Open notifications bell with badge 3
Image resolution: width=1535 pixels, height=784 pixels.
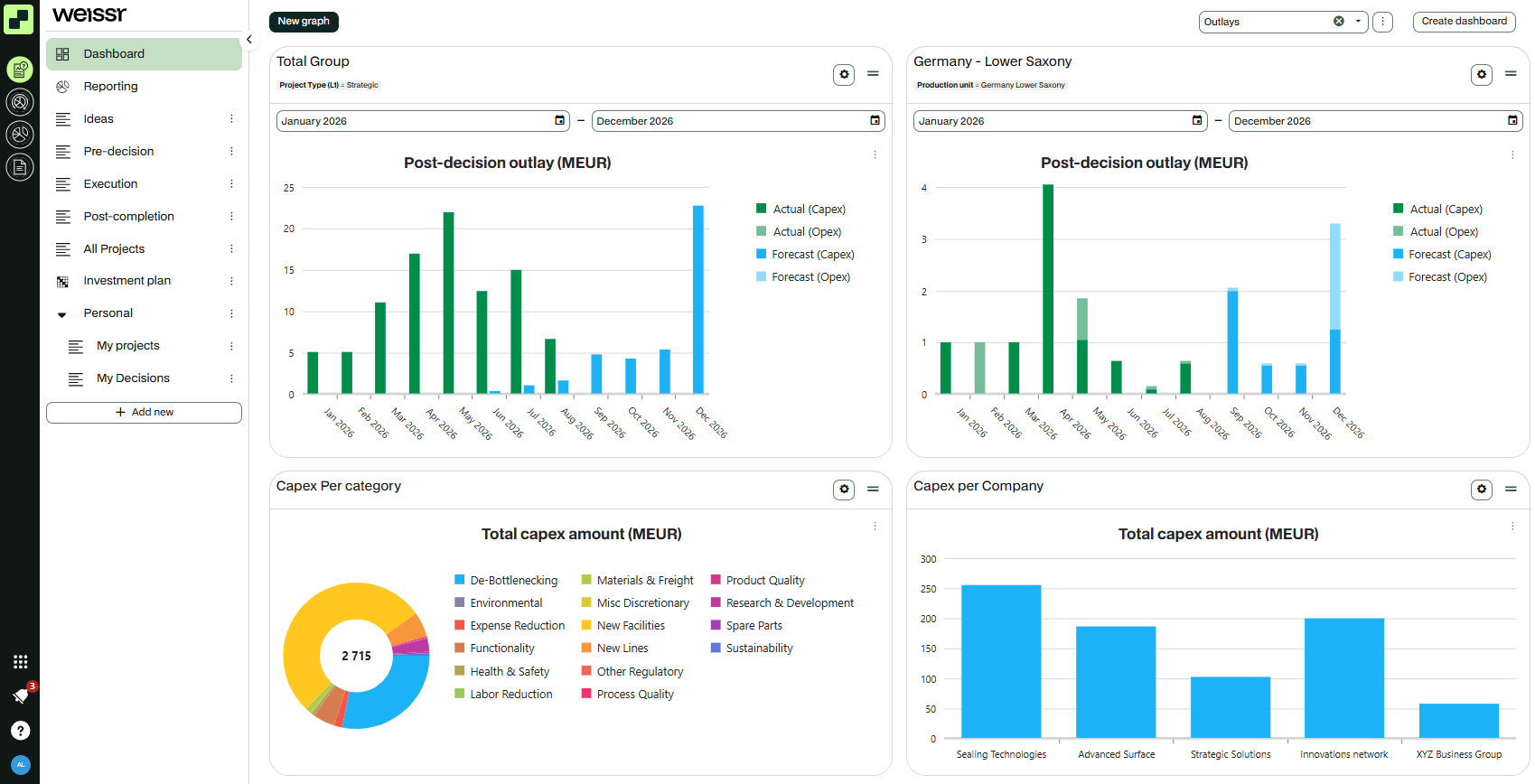(21, 695)
